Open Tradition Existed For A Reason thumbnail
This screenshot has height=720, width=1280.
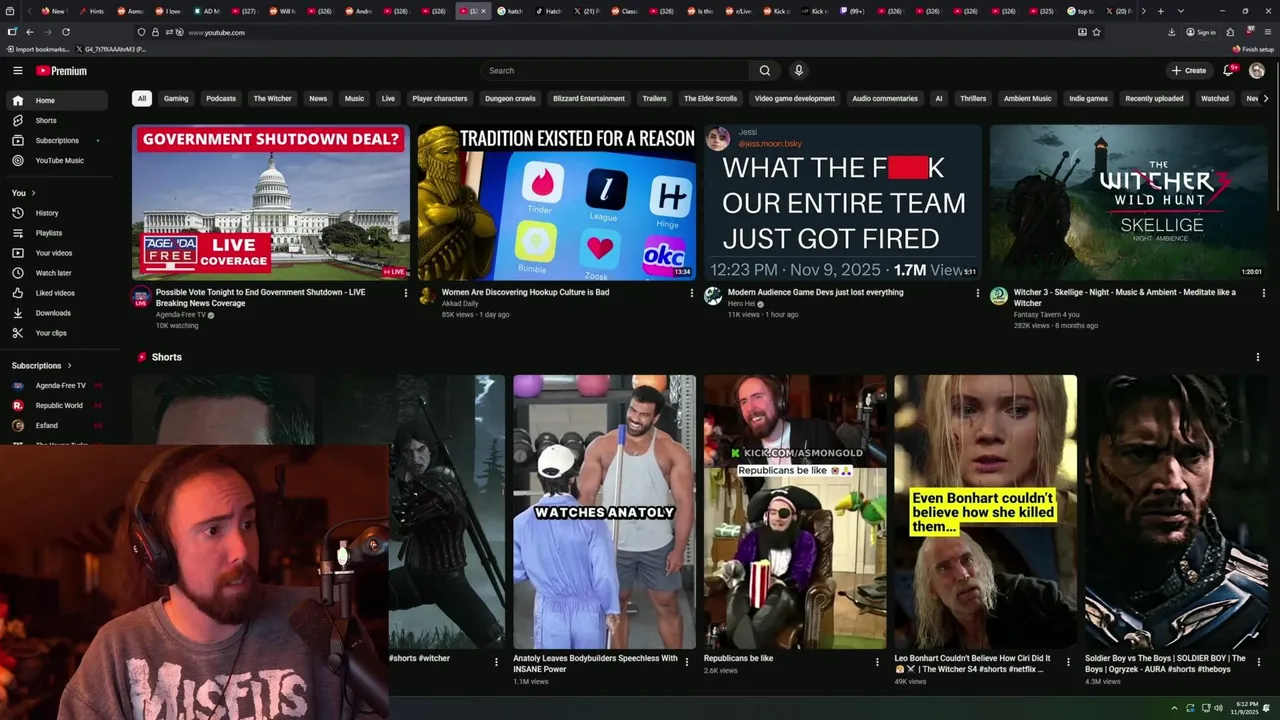[557, 202]
